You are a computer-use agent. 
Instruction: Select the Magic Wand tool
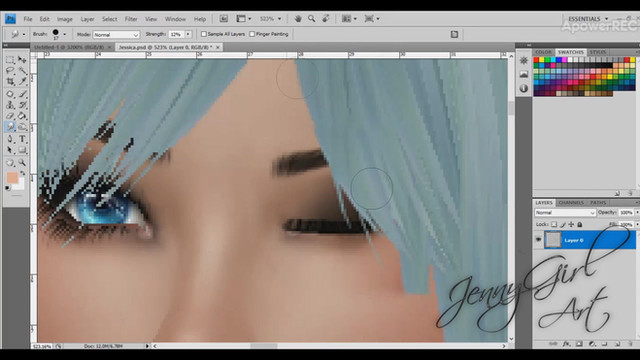(x=22, y=71)
